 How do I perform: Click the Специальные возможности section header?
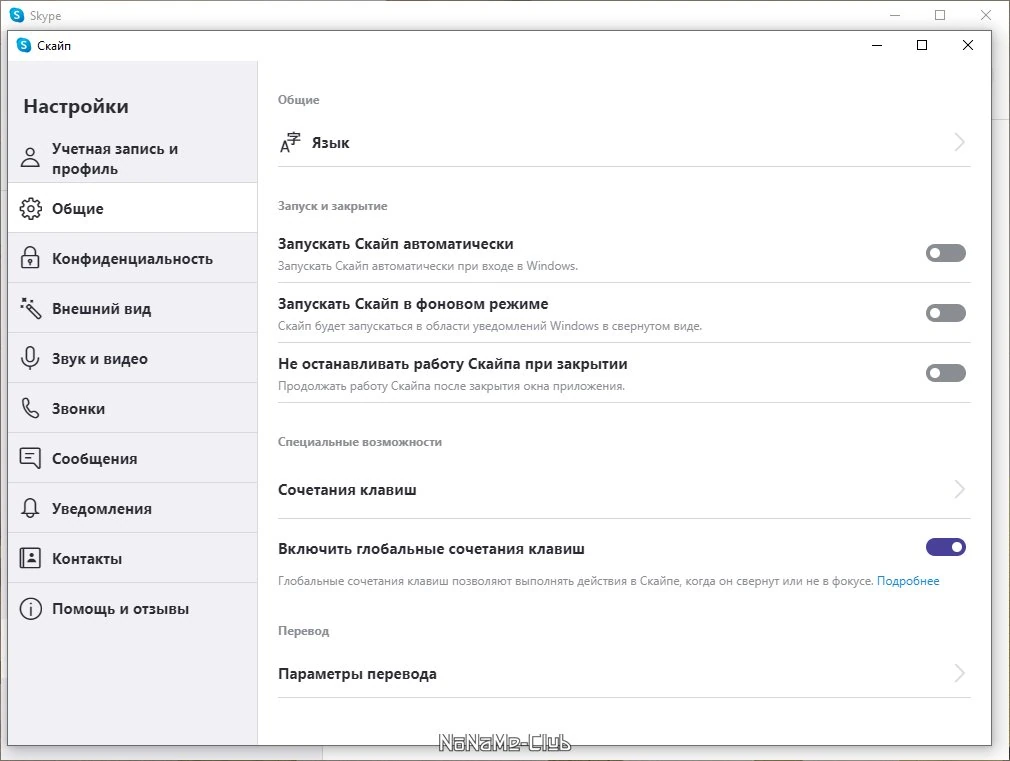[x=360, y=442]
